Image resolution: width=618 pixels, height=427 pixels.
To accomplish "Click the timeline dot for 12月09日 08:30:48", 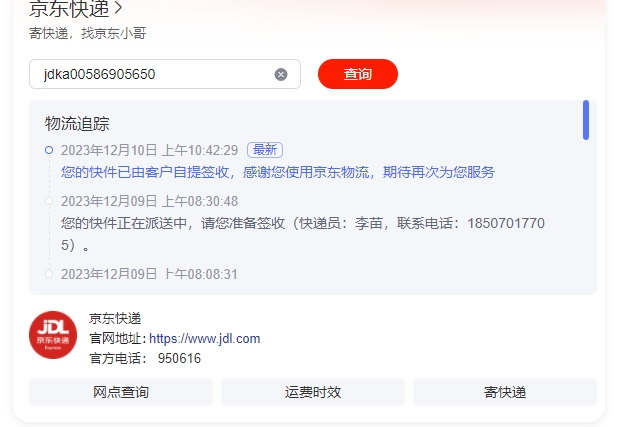I will [x=49, y=201].
